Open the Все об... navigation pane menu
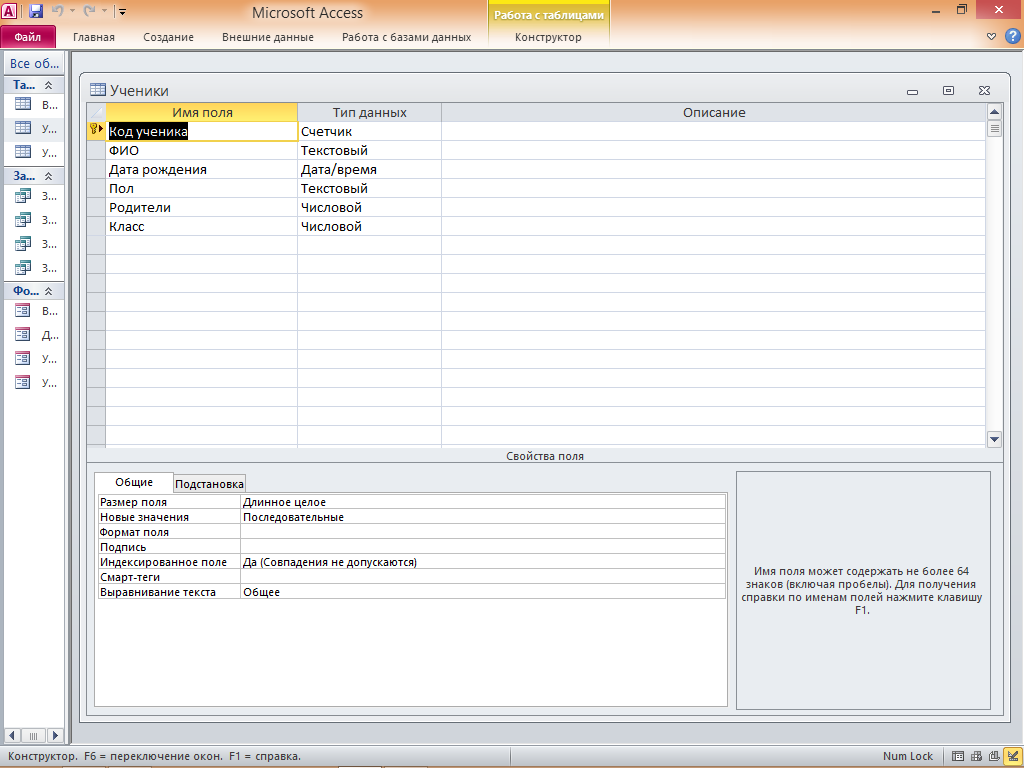The height and width of the screenshot is (768, 1024). click(35, 63)
